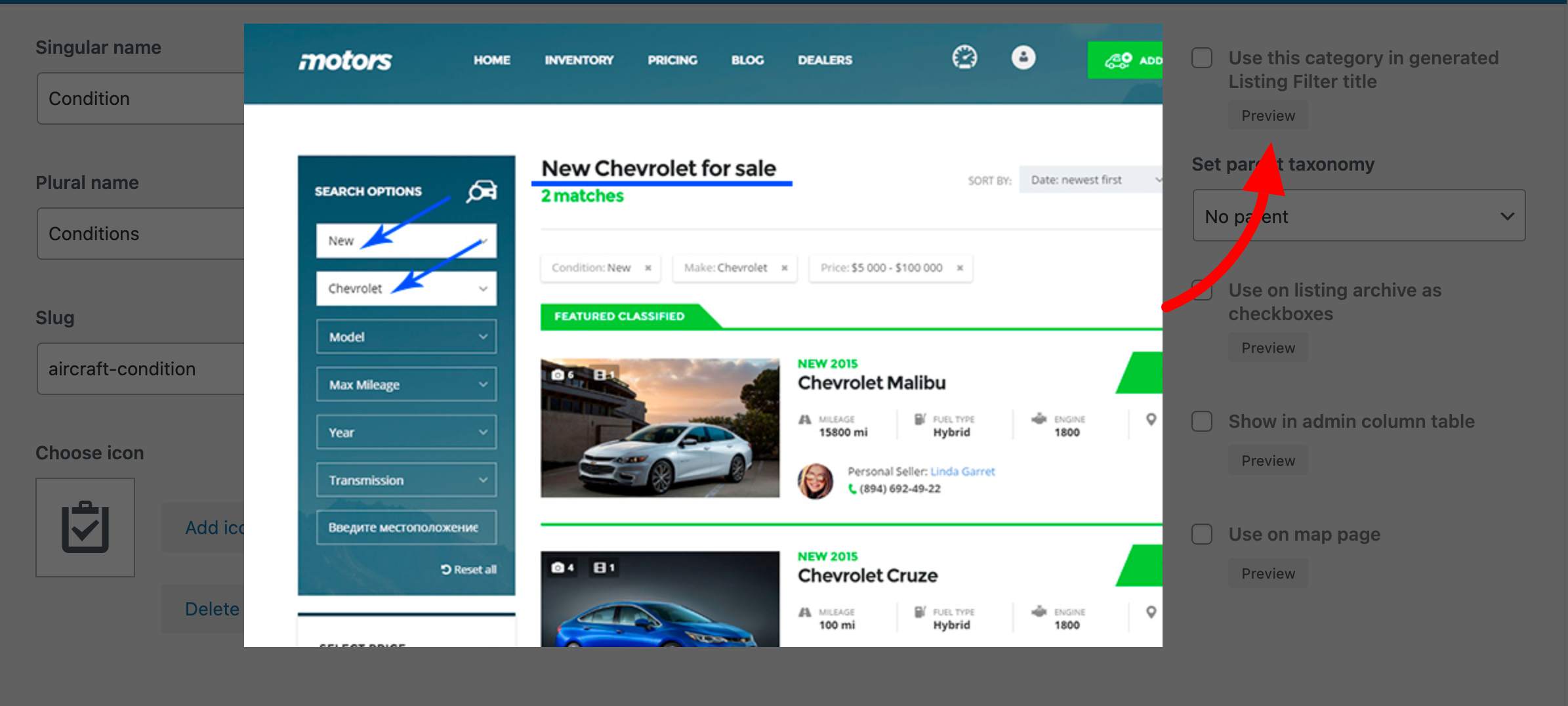Viewport: 1568px width, 706px height.
Task: Open the Transmission filter dropdown
Action: (406, 480)
